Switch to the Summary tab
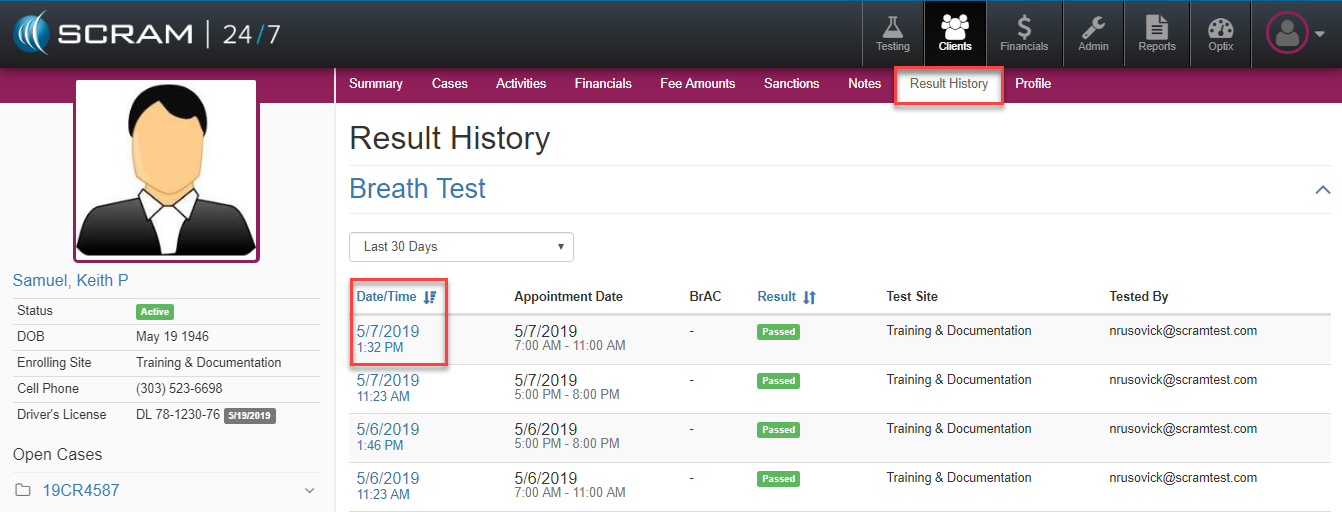This screenshot has height=512, width=1342. coord(375,84)
